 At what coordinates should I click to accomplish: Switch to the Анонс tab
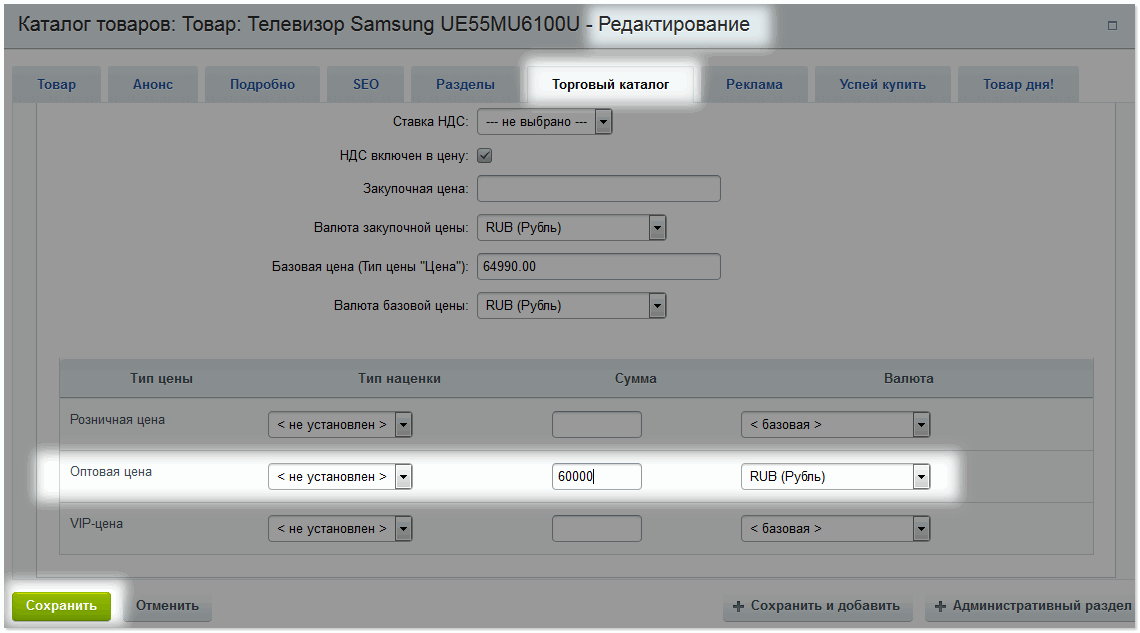(153, 84)
